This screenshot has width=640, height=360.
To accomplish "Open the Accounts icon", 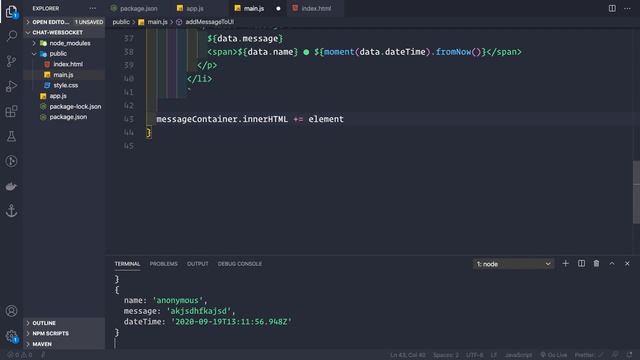I will click(11, 311).
